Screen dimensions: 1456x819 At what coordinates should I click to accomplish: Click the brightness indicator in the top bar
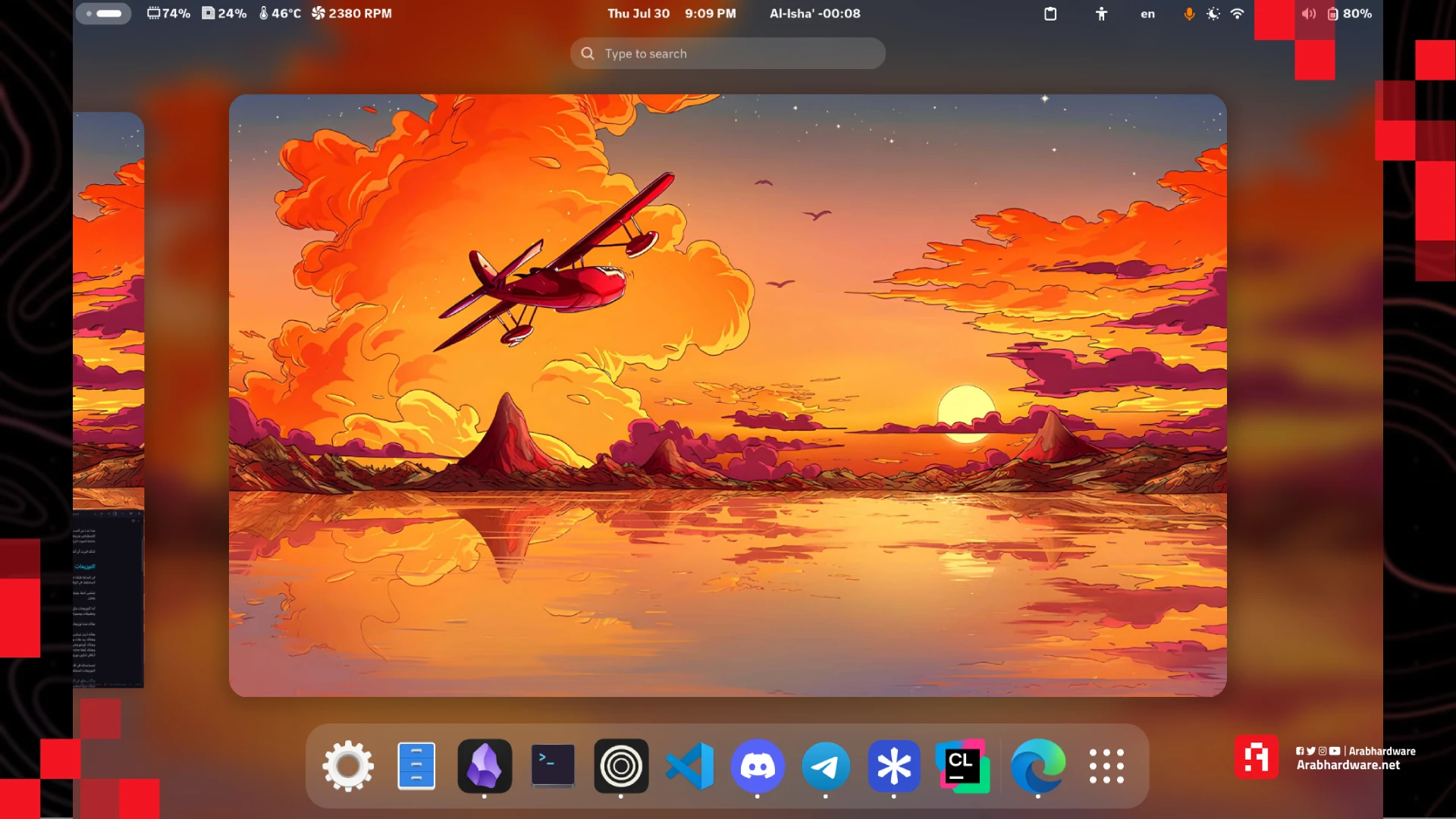pos(1213,14)
